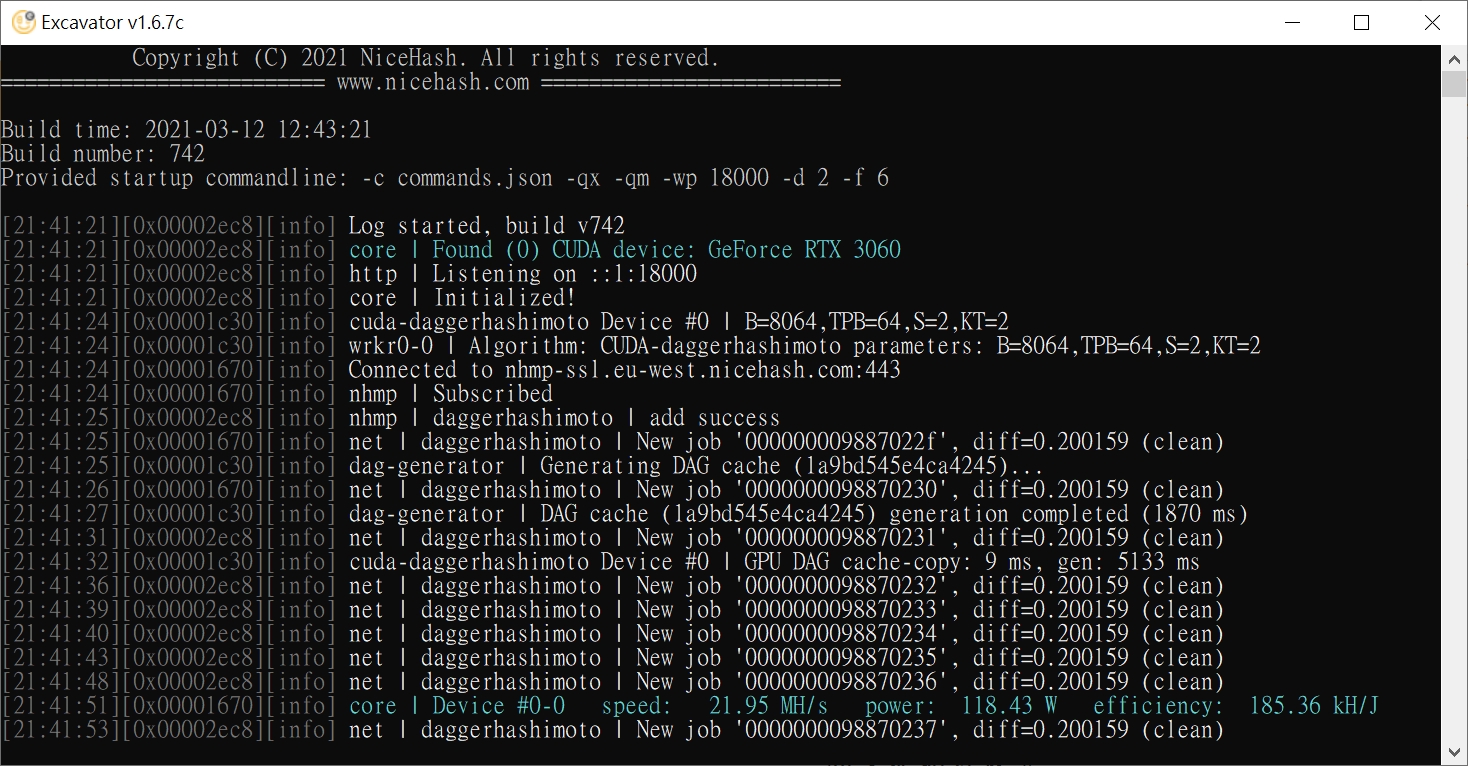1468x766 pixels.
Task: Click the New job '0000000098870234' line
Action: 613,634
